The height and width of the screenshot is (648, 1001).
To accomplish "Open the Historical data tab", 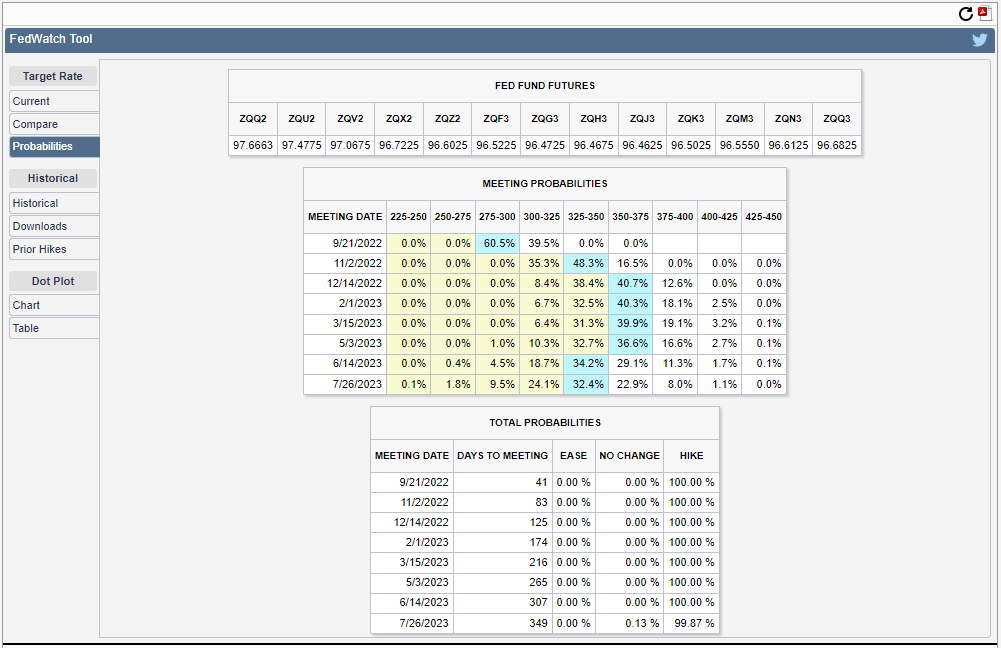I will point(54,203).
